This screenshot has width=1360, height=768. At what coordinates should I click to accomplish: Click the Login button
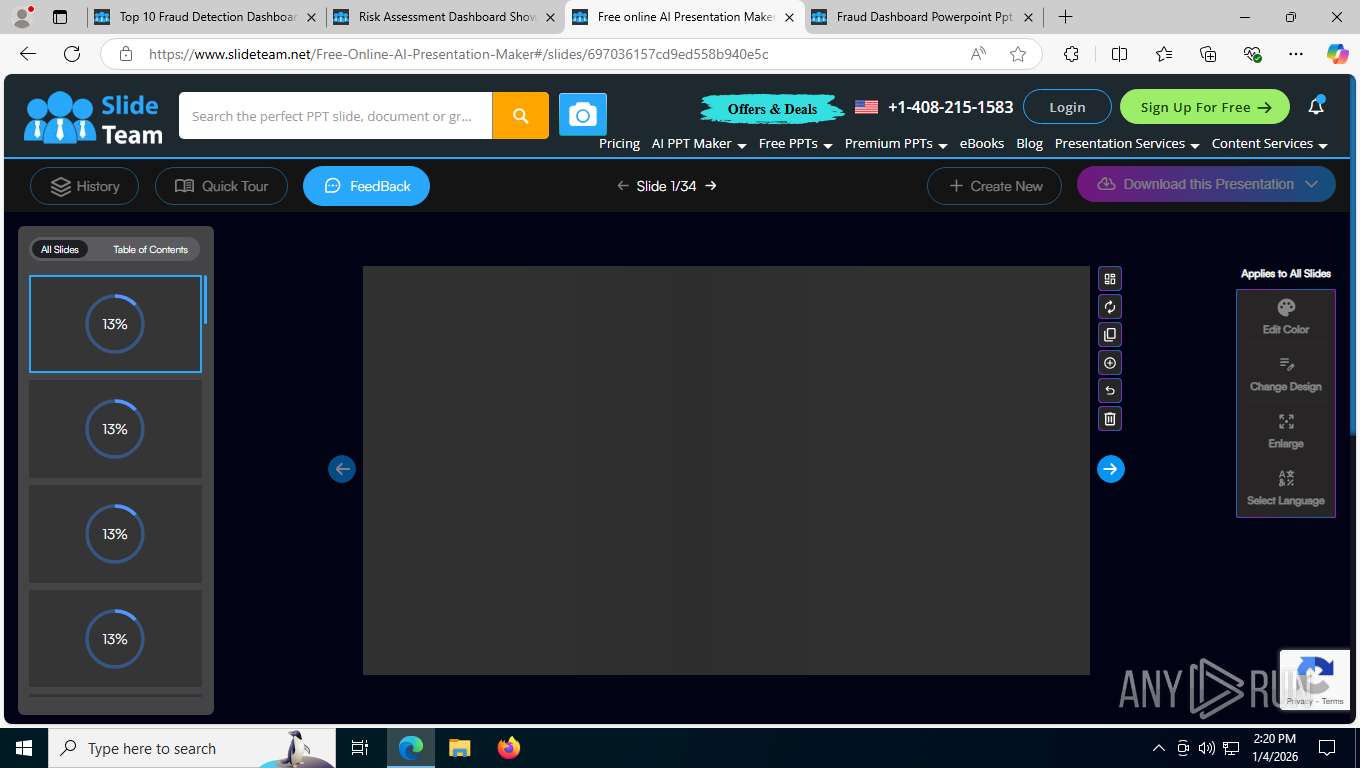[1067, 107]
